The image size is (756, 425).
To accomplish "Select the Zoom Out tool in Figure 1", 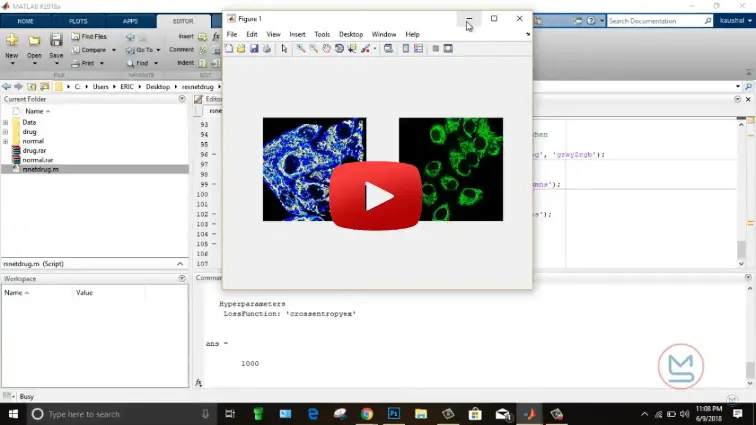I will [313, 49].
